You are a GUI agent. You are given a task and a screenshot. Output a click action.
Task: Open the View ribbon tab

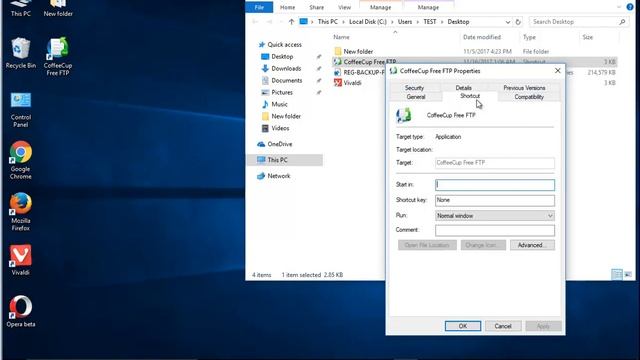pyautogui.click(x=344, y=7)
